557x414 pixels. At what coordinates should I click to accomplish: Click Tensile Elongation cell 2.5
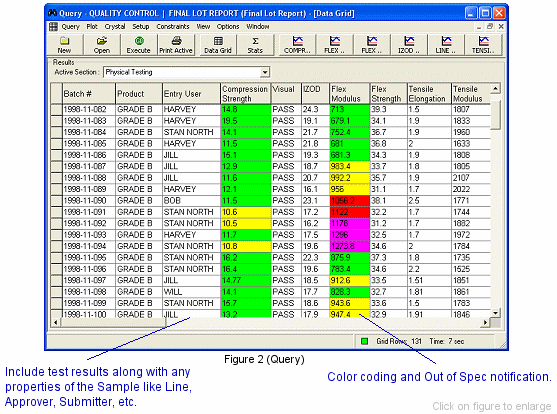429,201
